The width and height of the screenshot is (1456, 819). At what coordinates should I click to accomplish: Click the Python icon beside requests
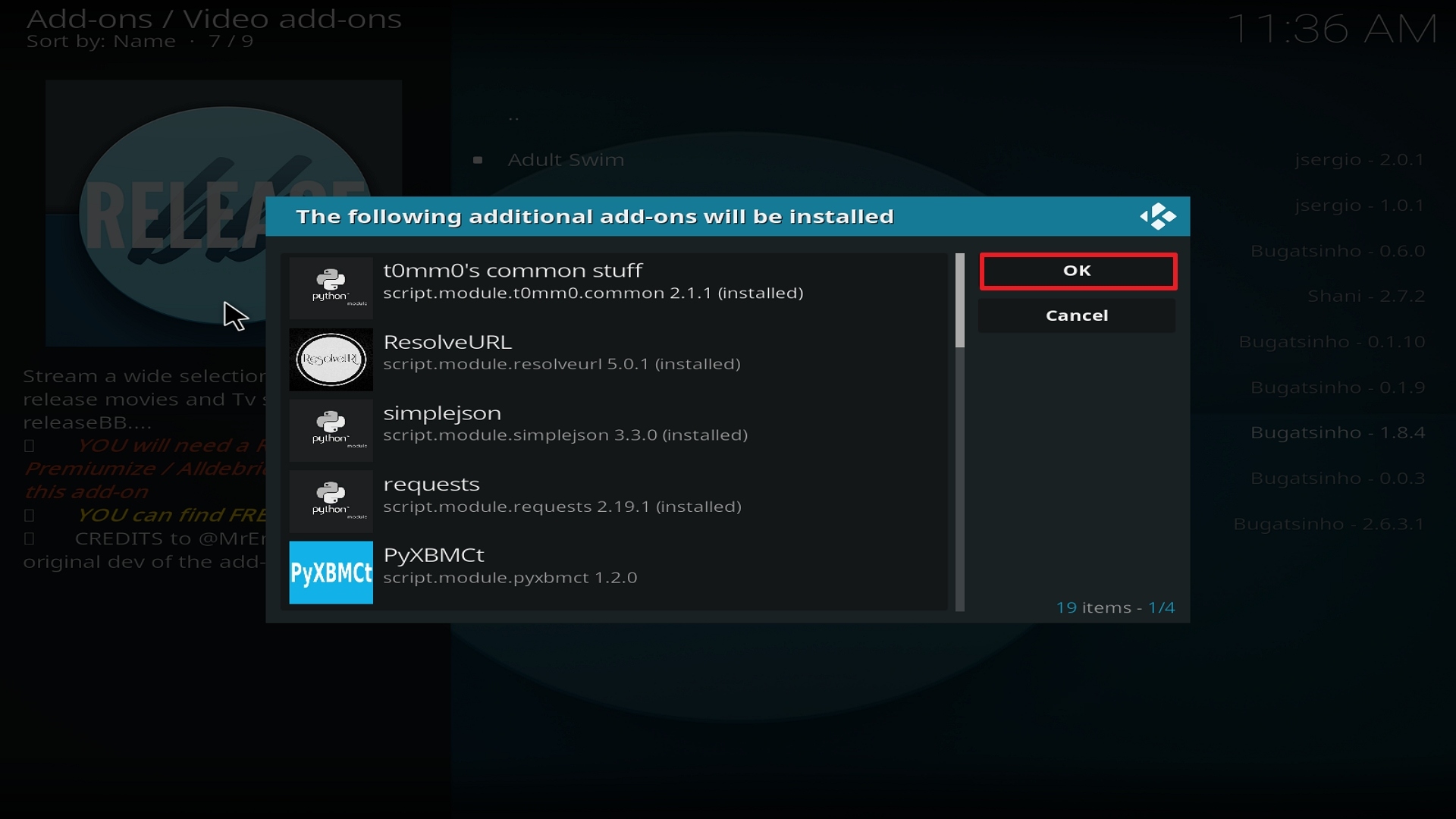(331, 501)
